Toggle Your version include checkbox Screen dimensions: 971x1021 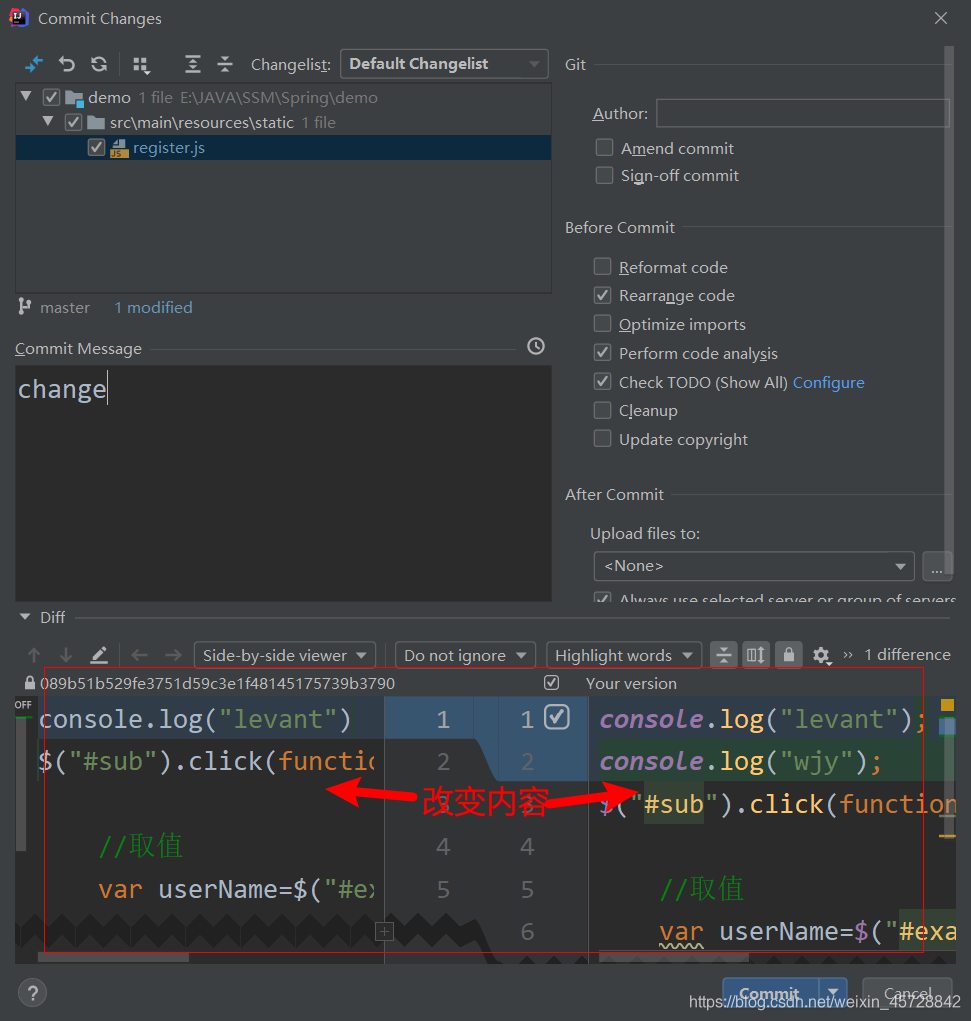click(x=552, y=682)
